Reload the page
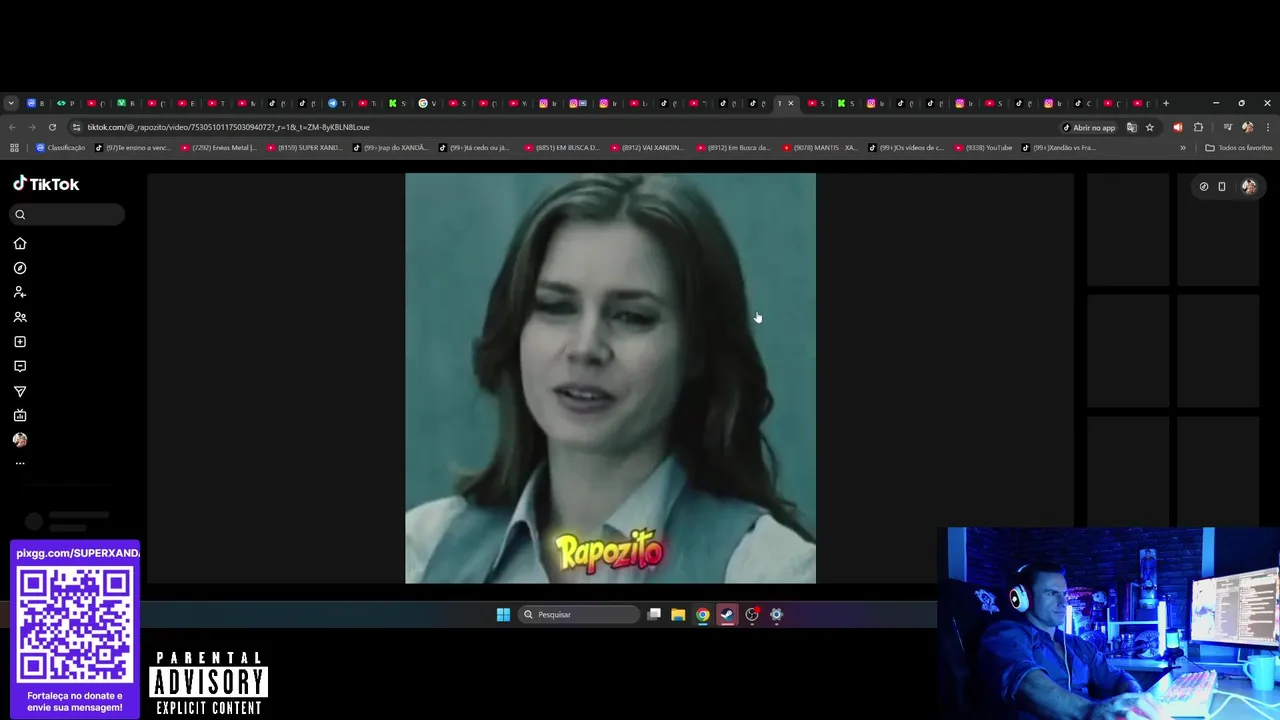 tap(52, 127)
